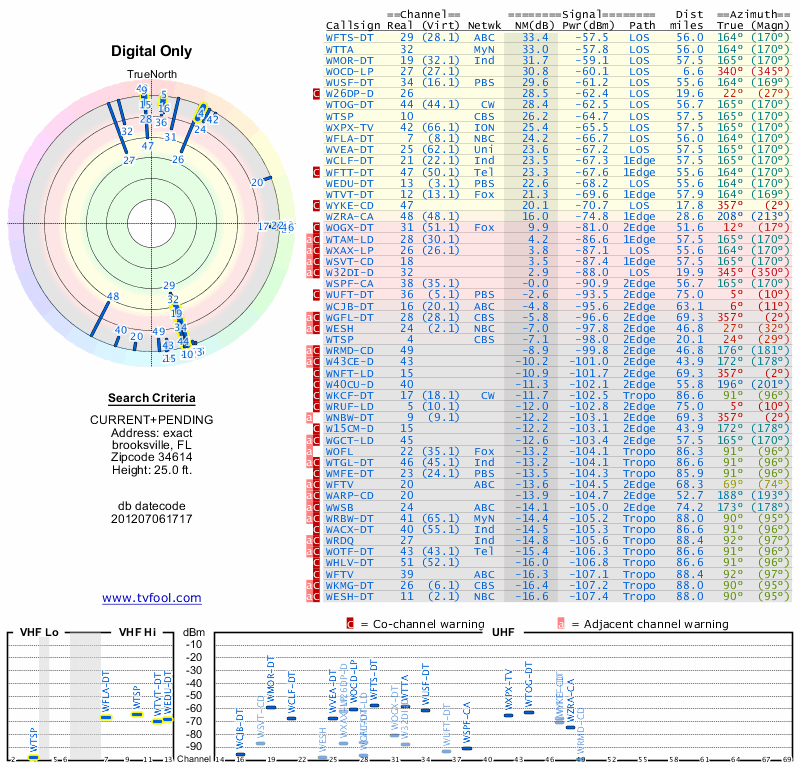Click pink adjacent channel icon in legend
This screenshot has height=768, width=800.
click(561, 623)
